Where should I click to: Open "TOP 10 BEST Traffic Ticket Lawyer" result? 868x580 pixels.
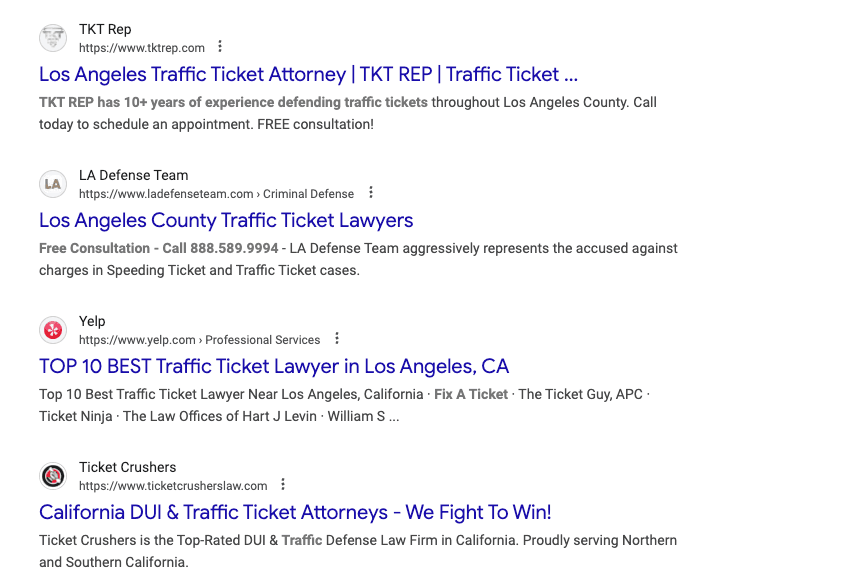click(274, 366)
